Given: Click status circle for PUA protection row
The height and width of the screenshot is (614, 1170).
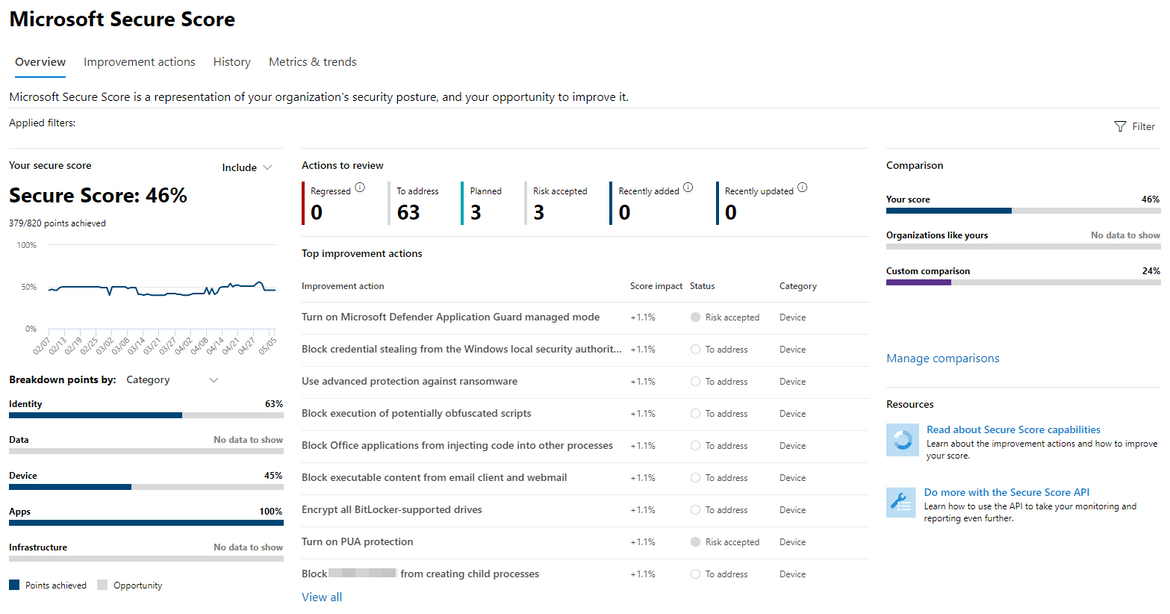Looking at the screenshot, I should tap(695, 542).
